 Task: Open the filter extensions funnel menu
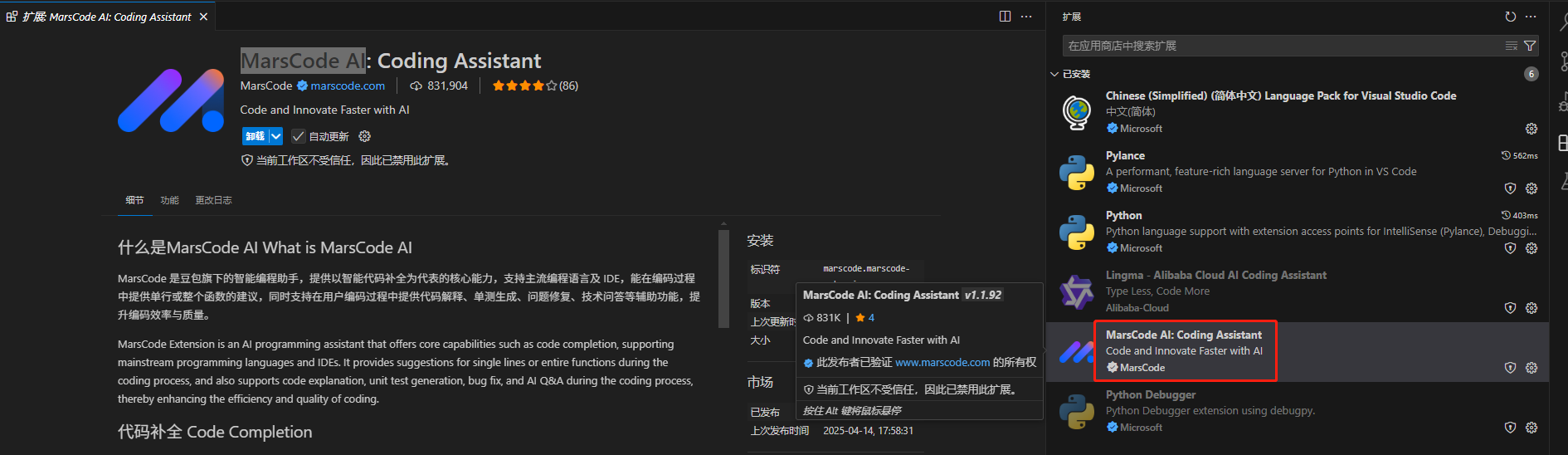(1530, 46)
